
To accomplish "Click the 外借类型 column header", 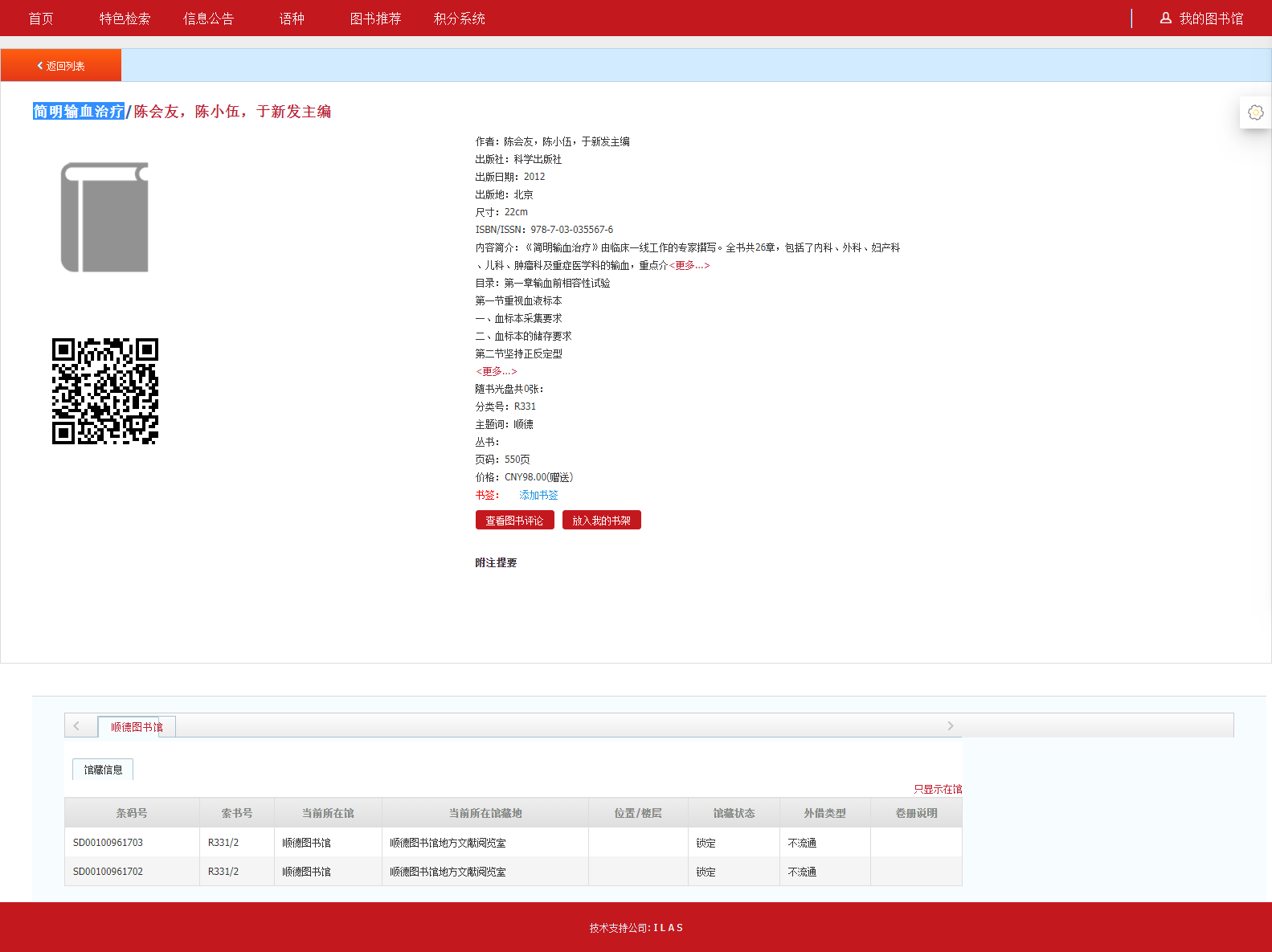I will pyautogui.click(x=825, y=813).
